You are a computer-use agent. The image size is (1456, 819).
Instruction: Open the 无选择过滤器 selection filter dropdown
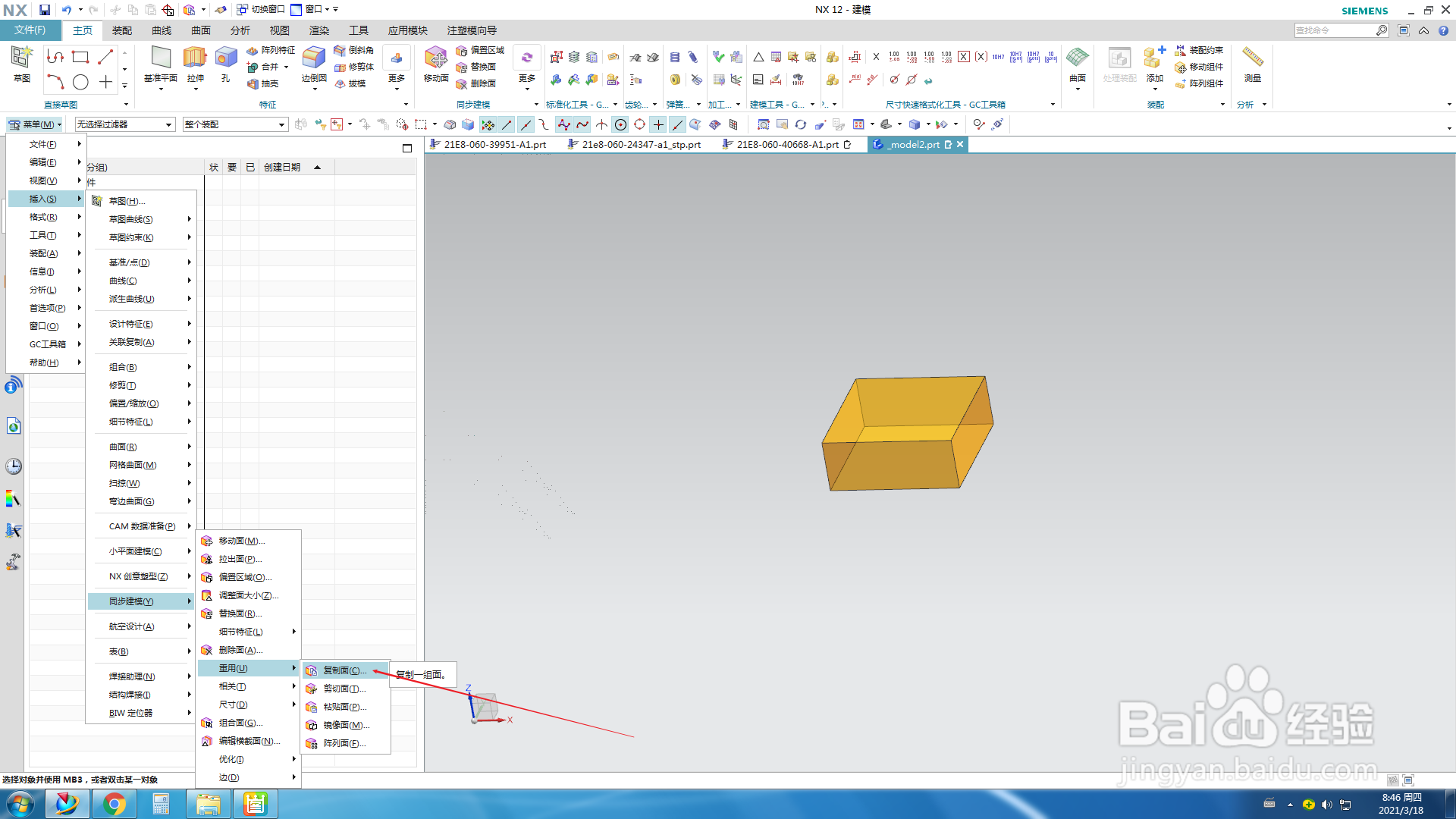(125, 124)
